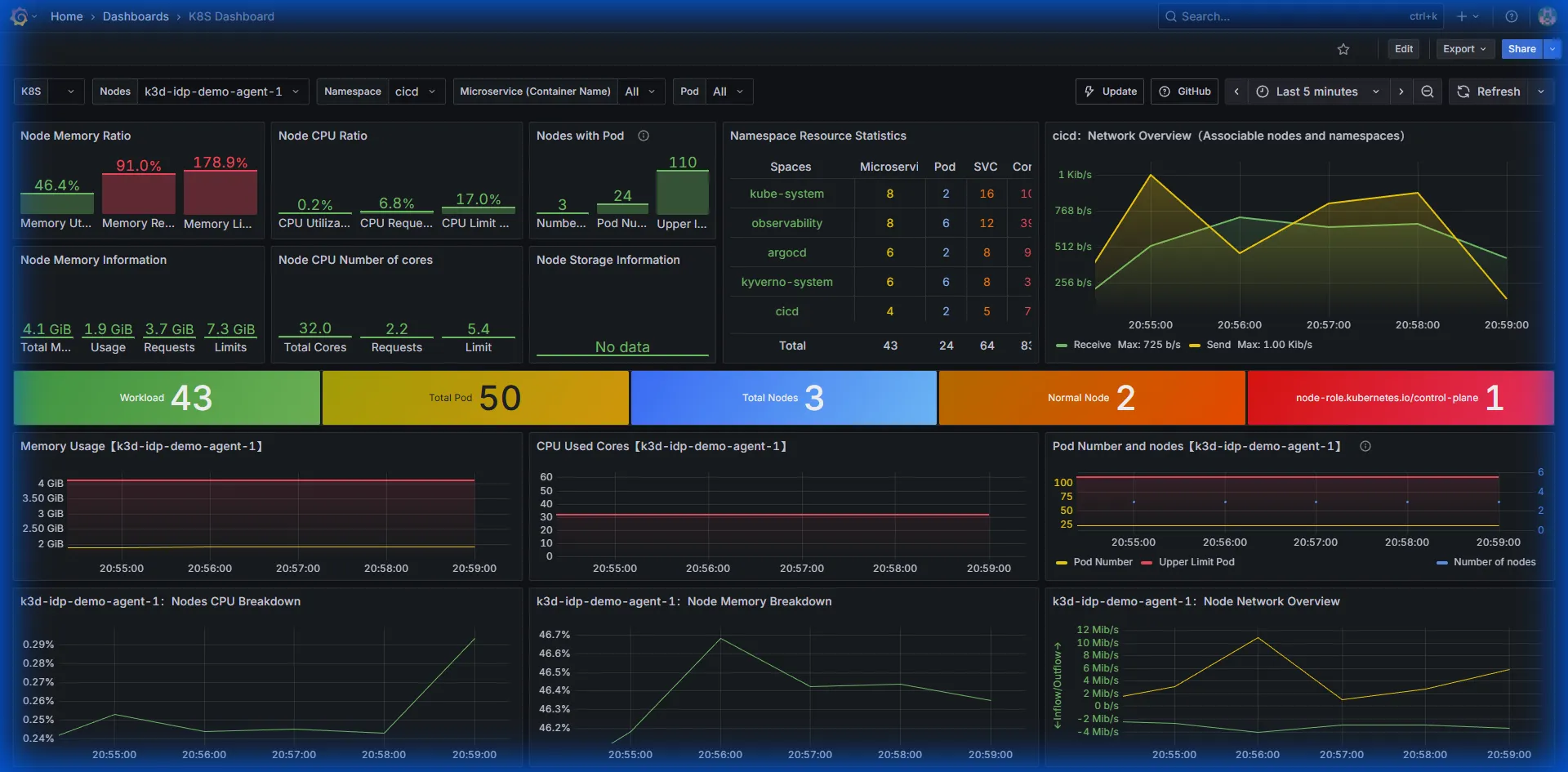Open the GitHub link

coord(1185,91)
